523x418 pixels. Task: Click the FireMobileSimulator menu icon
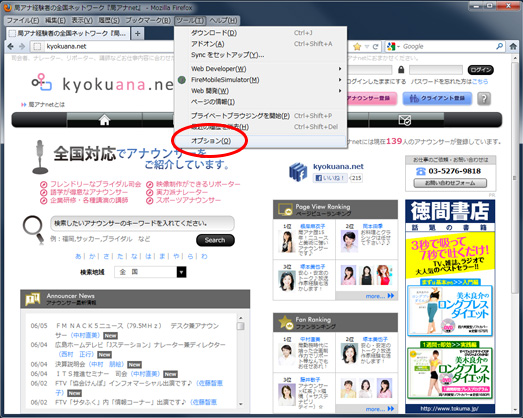pyautogui.click(x=181, y=80)
